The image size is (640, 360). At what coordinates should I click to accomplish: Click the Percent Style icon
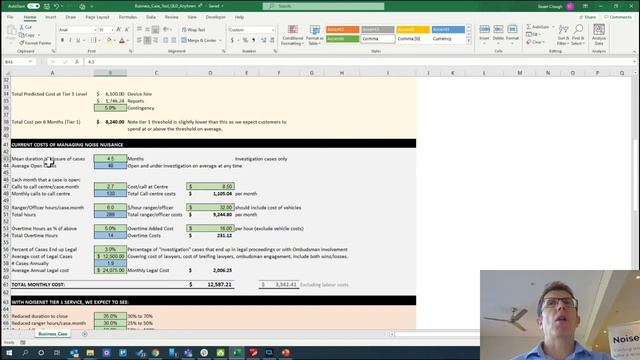[245, 40]
